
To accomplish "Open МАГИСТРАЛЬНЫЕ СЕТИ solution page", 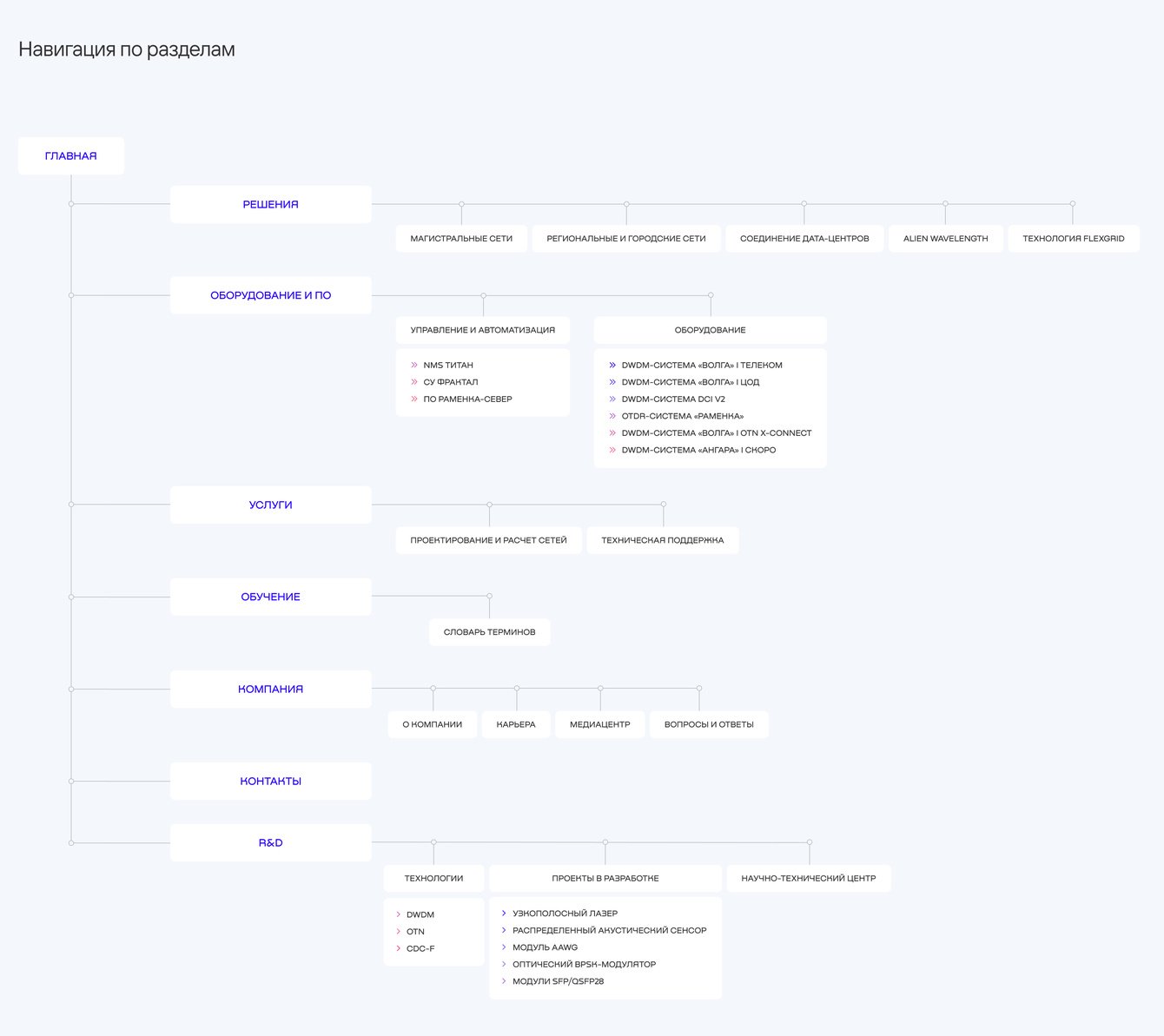I will pos(461,239).
